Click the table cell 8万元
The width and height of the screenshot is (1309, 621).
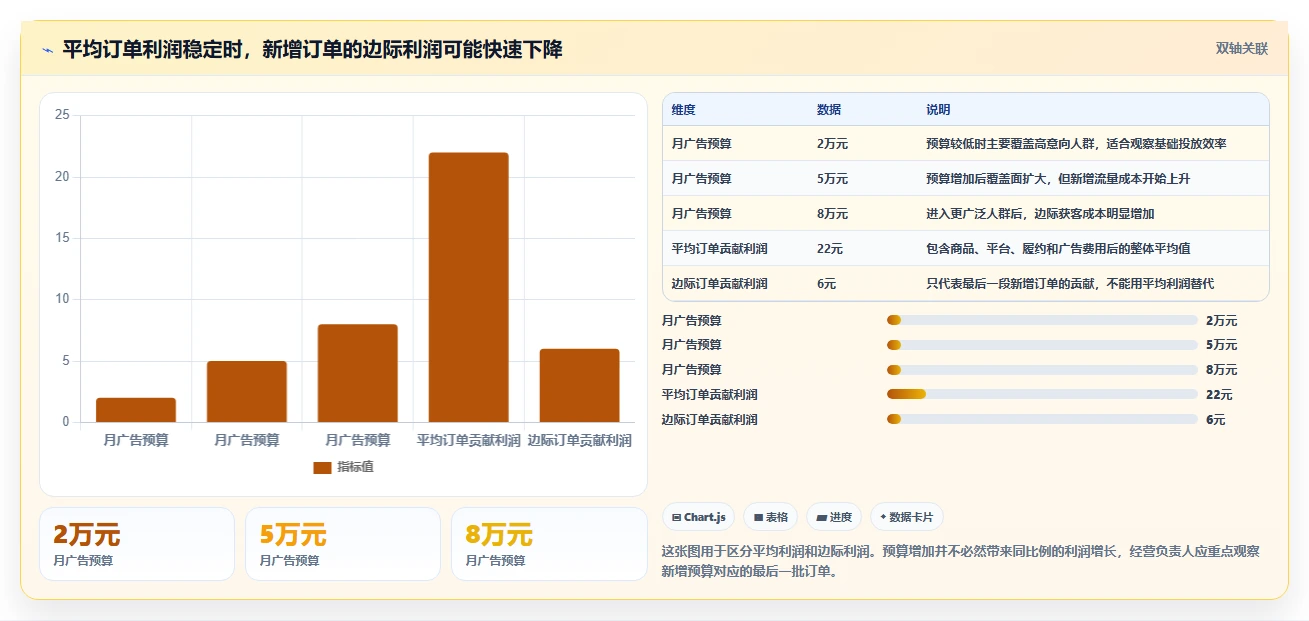832,214
